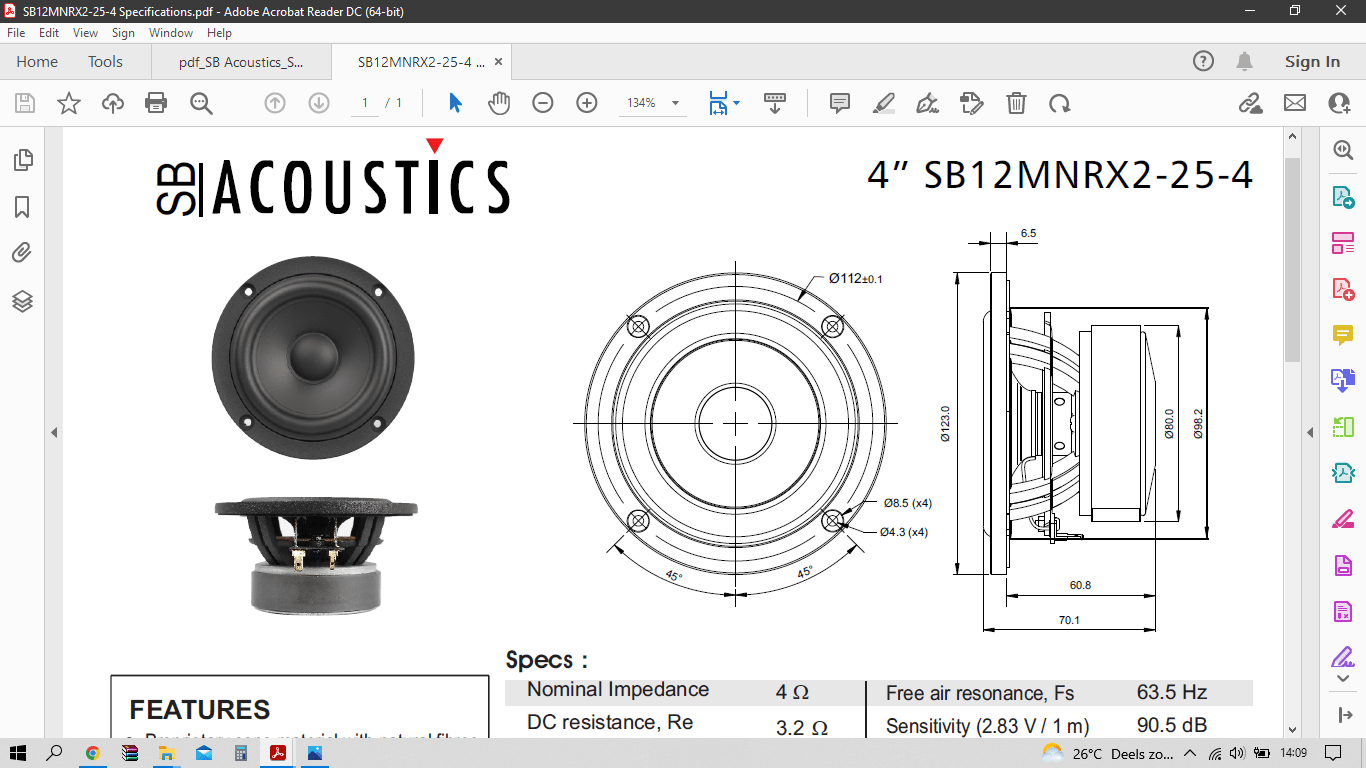
Task: Open share with others person icon
Action: pos(1339,103)
